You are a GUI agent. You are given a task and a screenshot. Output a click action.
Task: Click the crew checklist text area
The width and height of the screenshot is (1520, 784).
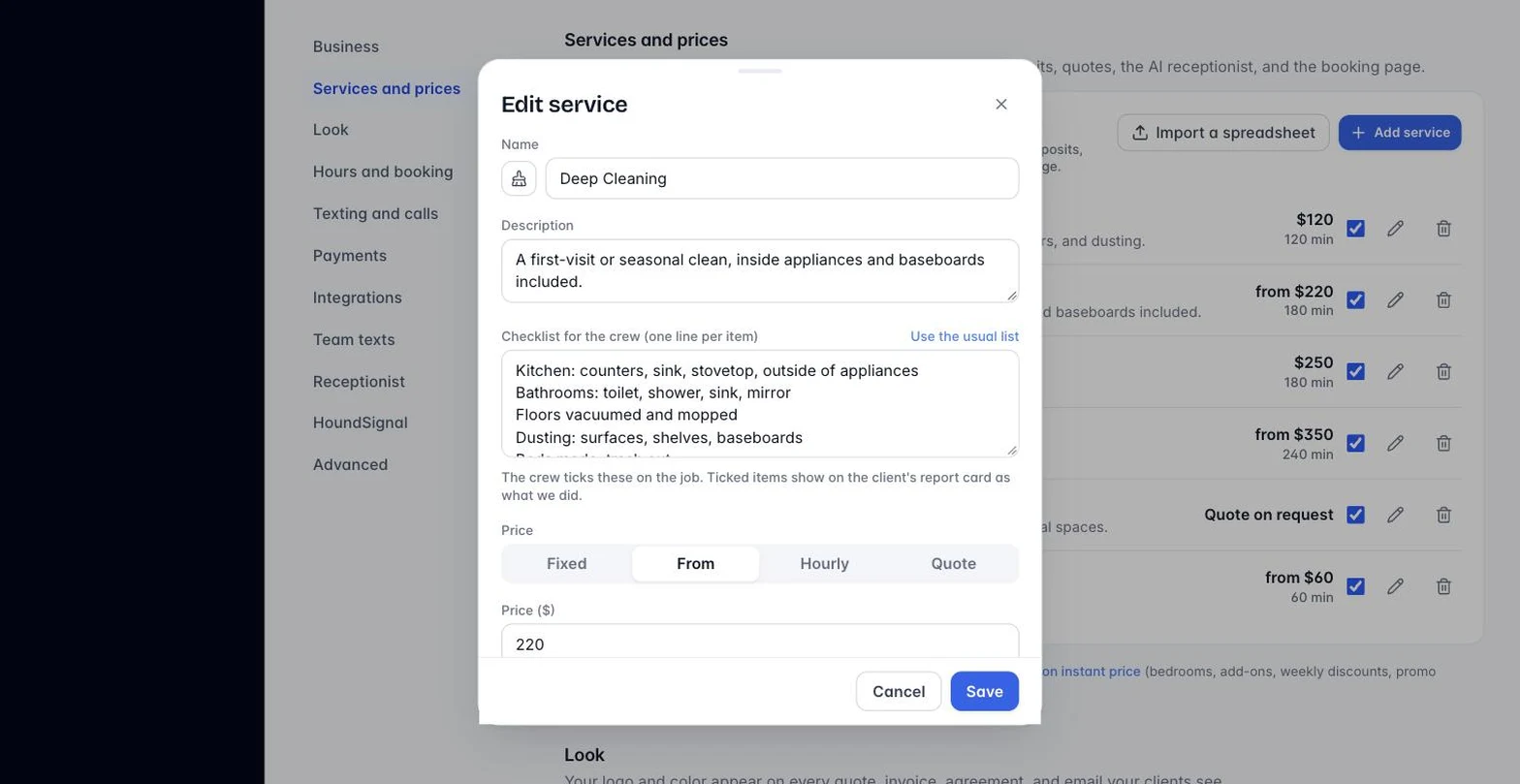pos(760,403)
